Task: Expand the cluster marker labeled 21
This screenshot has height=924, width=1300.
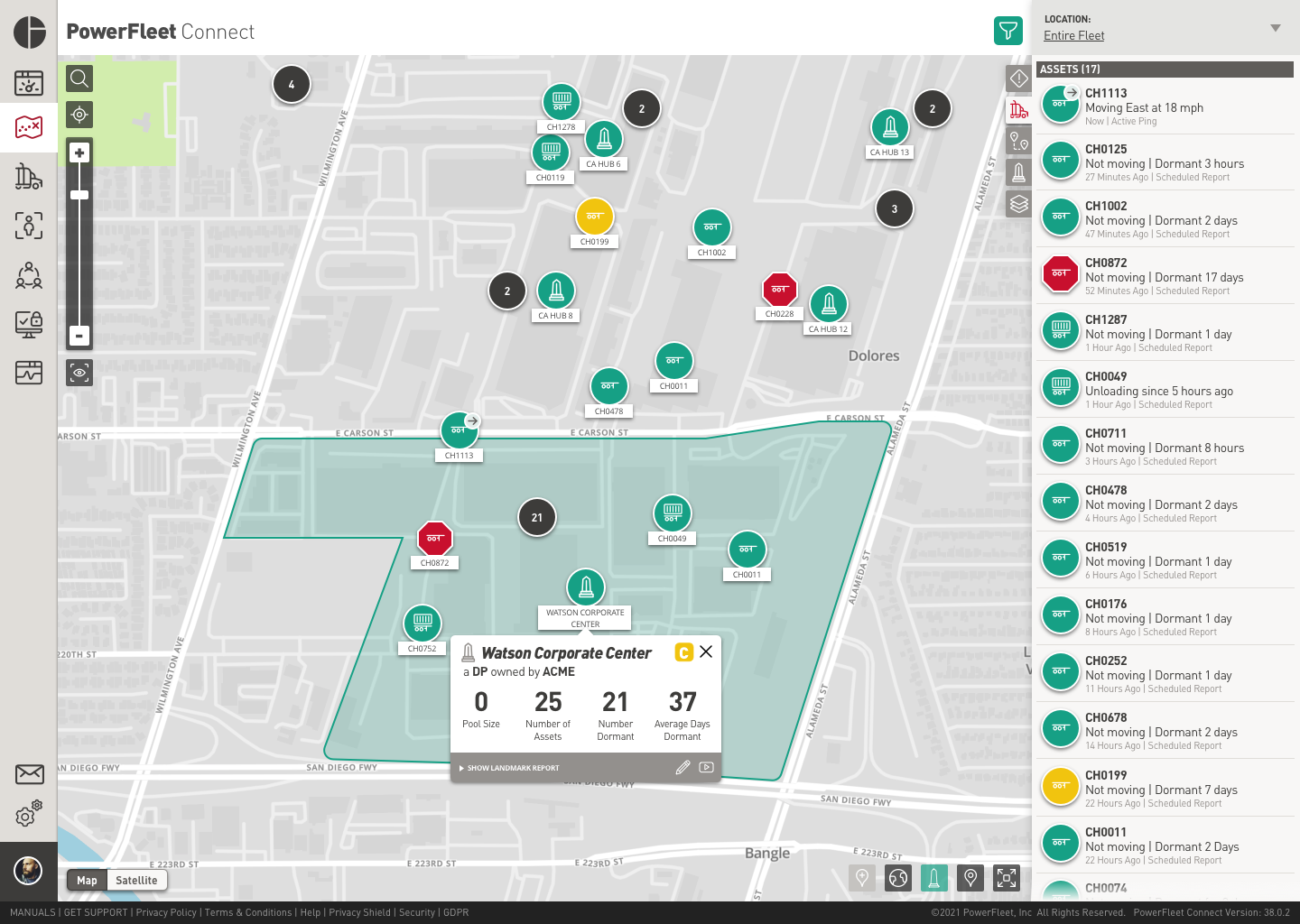Action: pos(537,517)
